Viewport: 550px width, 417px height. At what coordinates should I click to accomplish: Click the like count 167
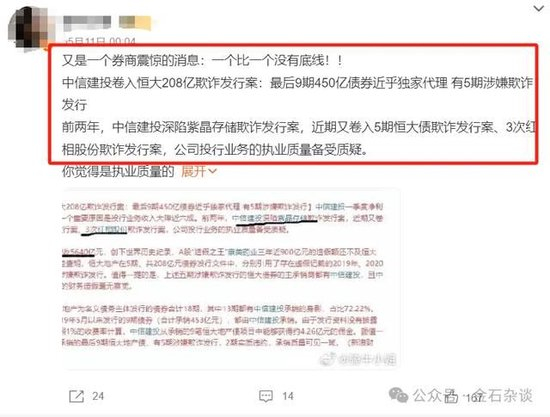point(474,398)
